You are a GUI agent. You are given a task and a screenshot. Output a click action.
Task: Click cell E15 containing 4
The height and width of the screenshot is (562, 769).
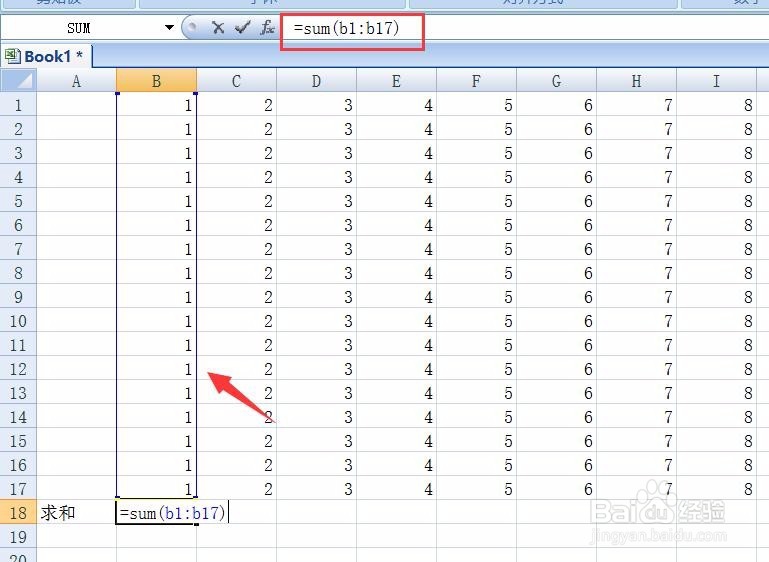point(396,441)
